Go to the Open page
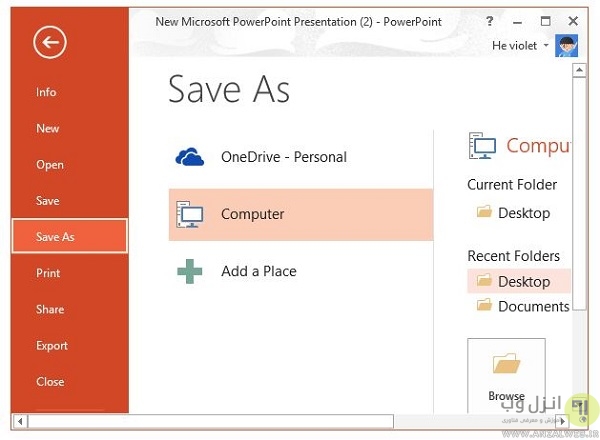 [50, 165]
